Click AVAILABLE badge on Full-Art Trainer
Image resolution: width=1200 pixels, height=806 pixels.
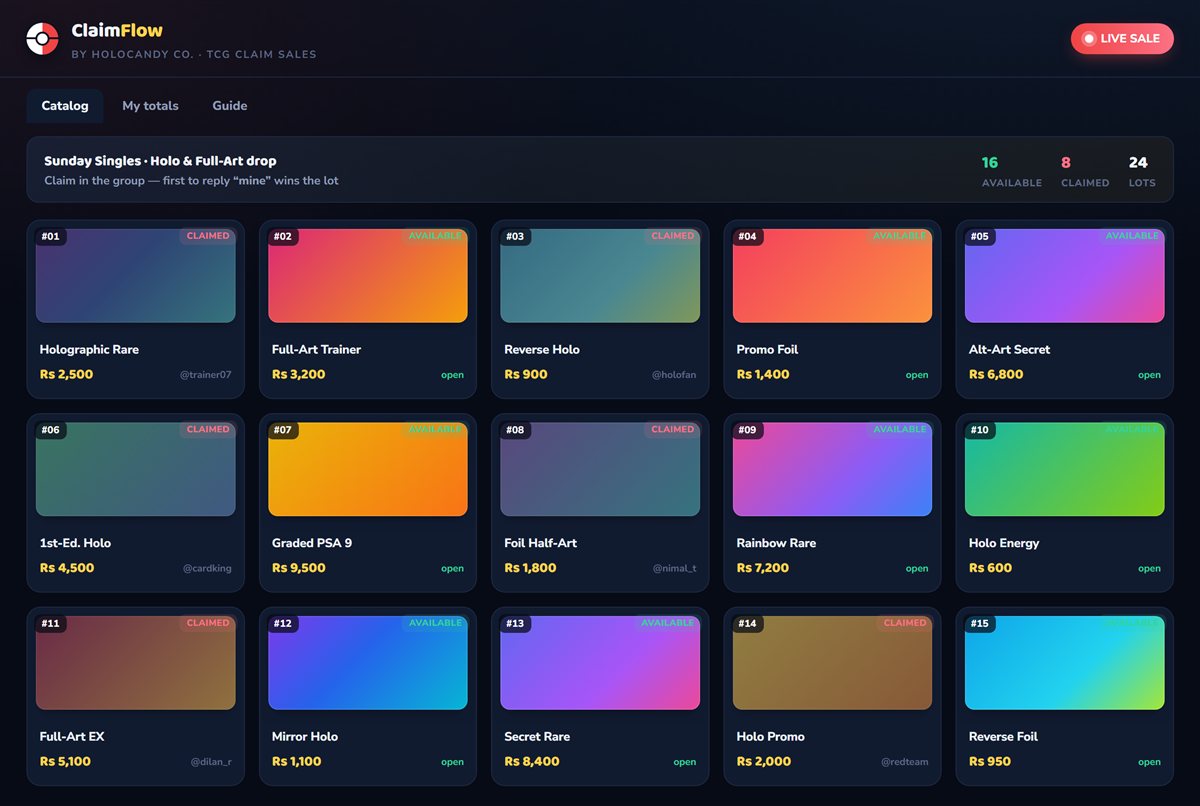(435, 236)
